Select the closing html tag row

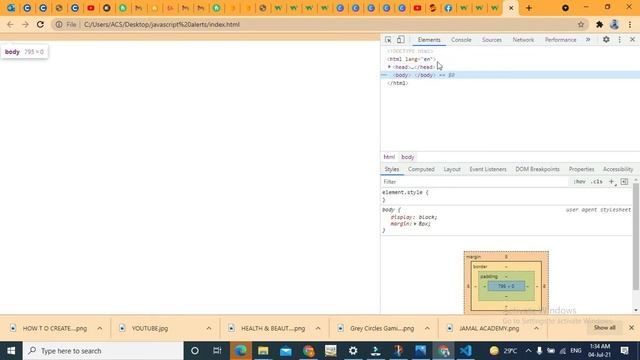(398, 83)
